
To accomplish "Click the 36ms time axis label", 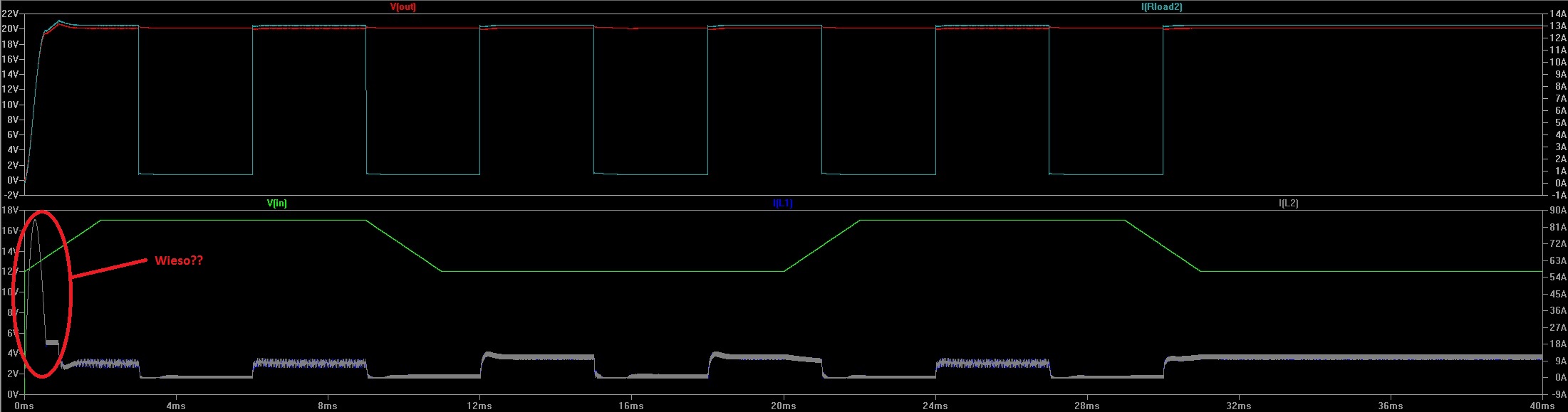I will tap(1391, 406).
